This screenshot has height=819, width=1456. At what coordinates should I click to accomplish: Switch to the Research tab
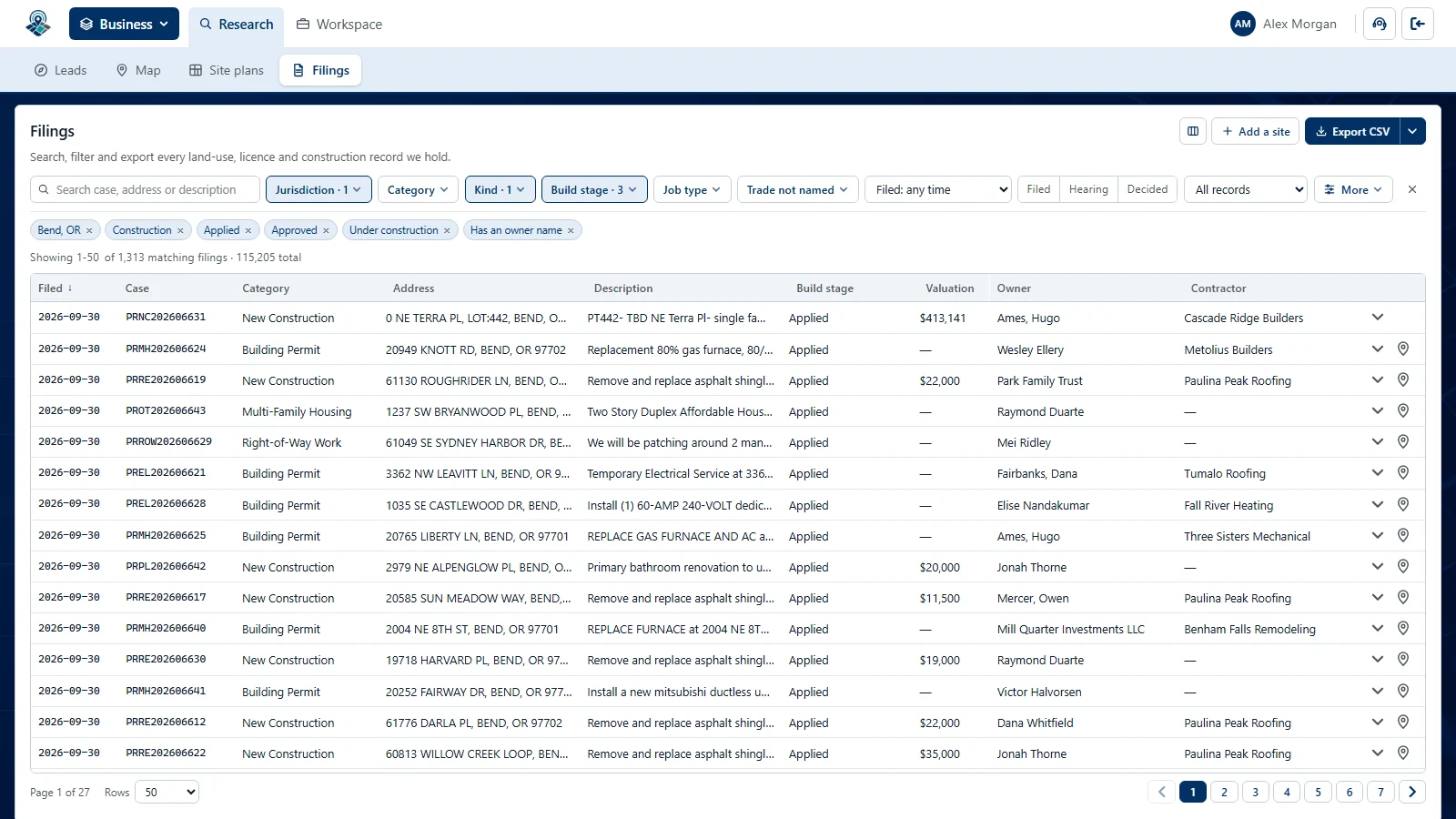click(237, 25)
